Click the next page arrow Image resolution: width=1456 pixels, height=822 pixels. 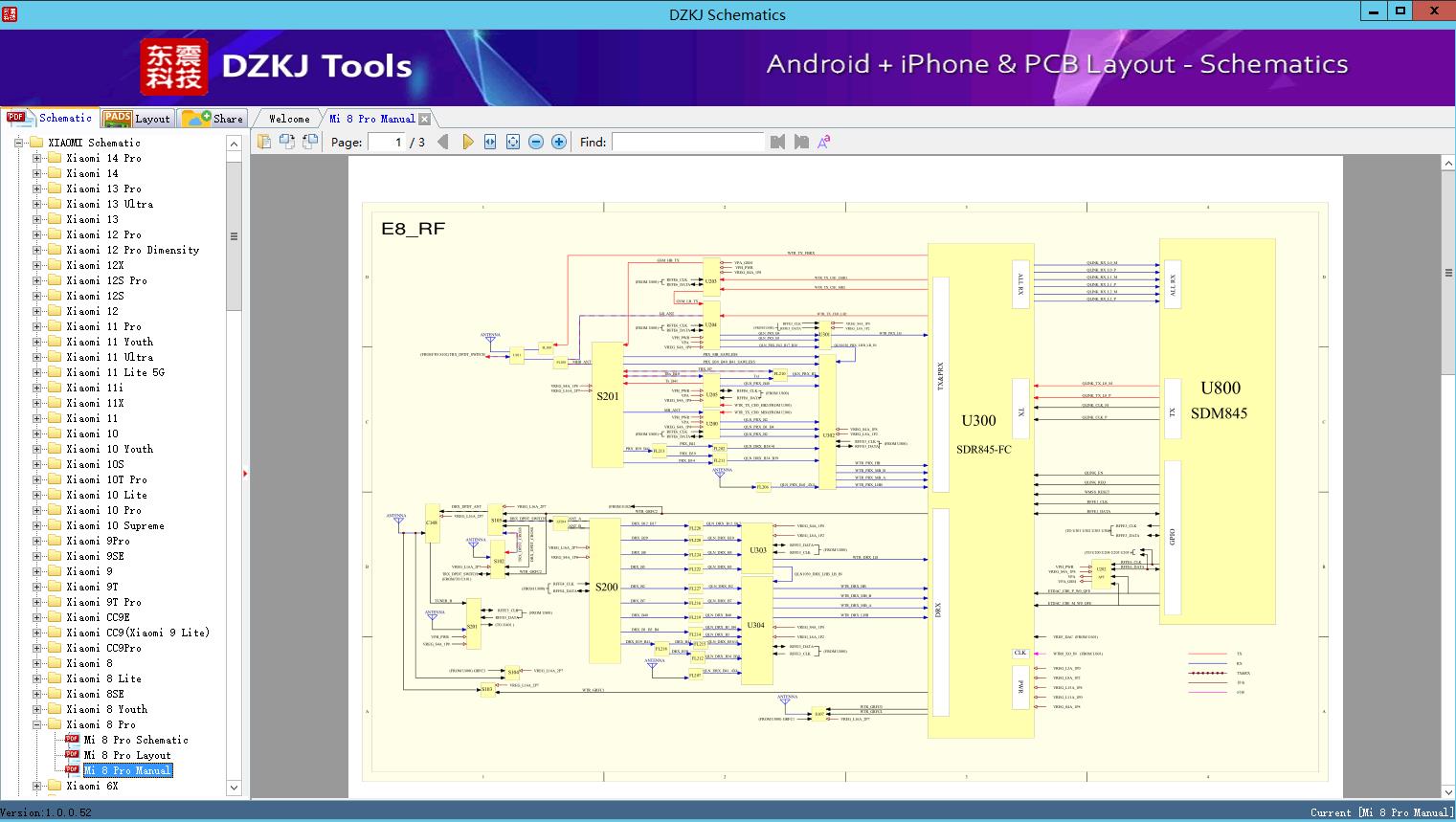coord(467,142)
